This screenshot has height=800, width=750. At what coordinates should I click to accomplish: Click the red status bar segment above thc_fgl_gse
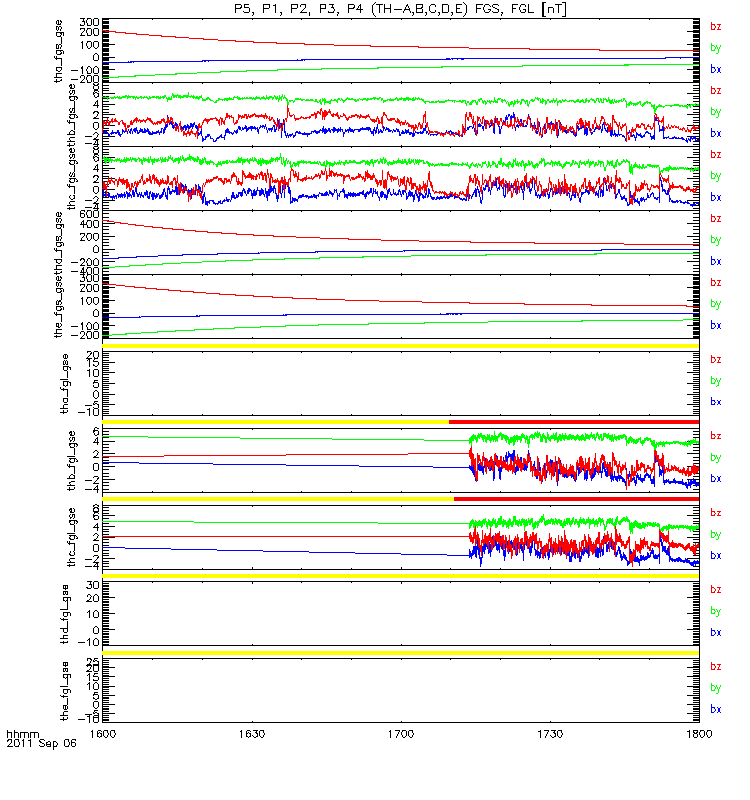[577, 499]
